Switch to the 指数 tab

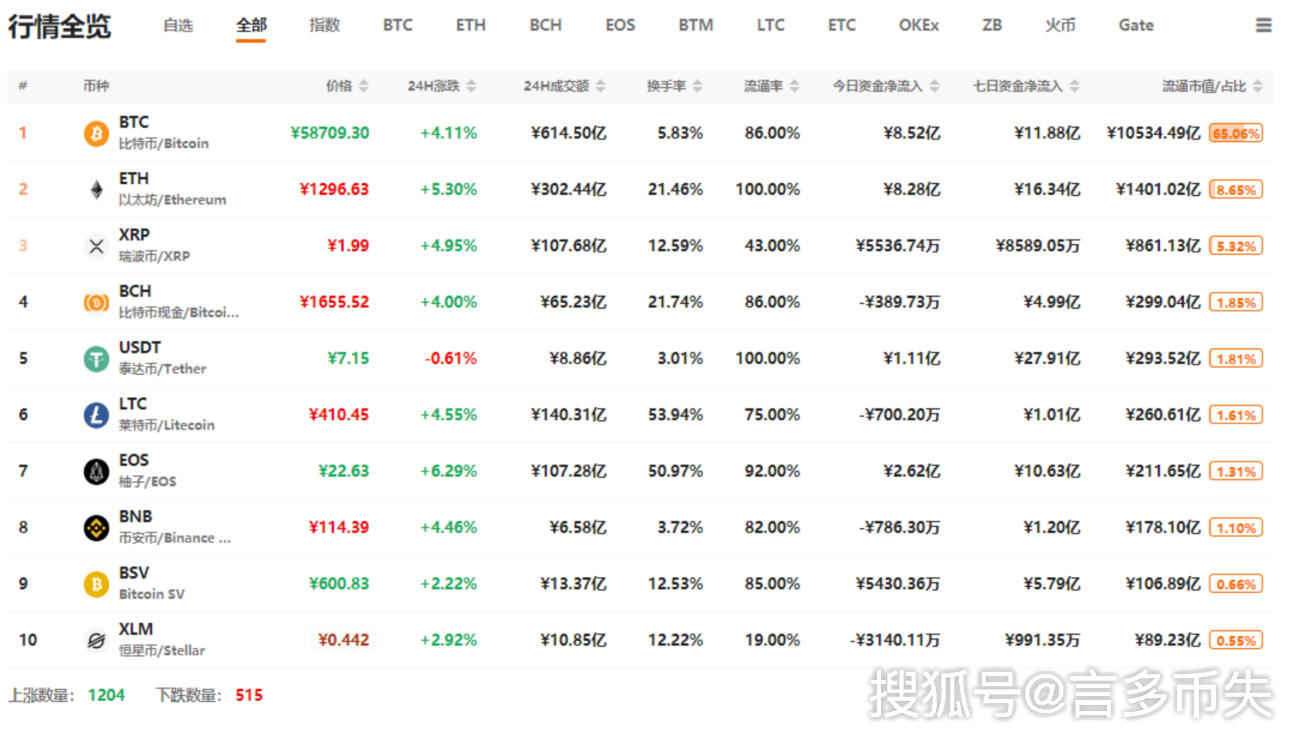coord(325,26)
